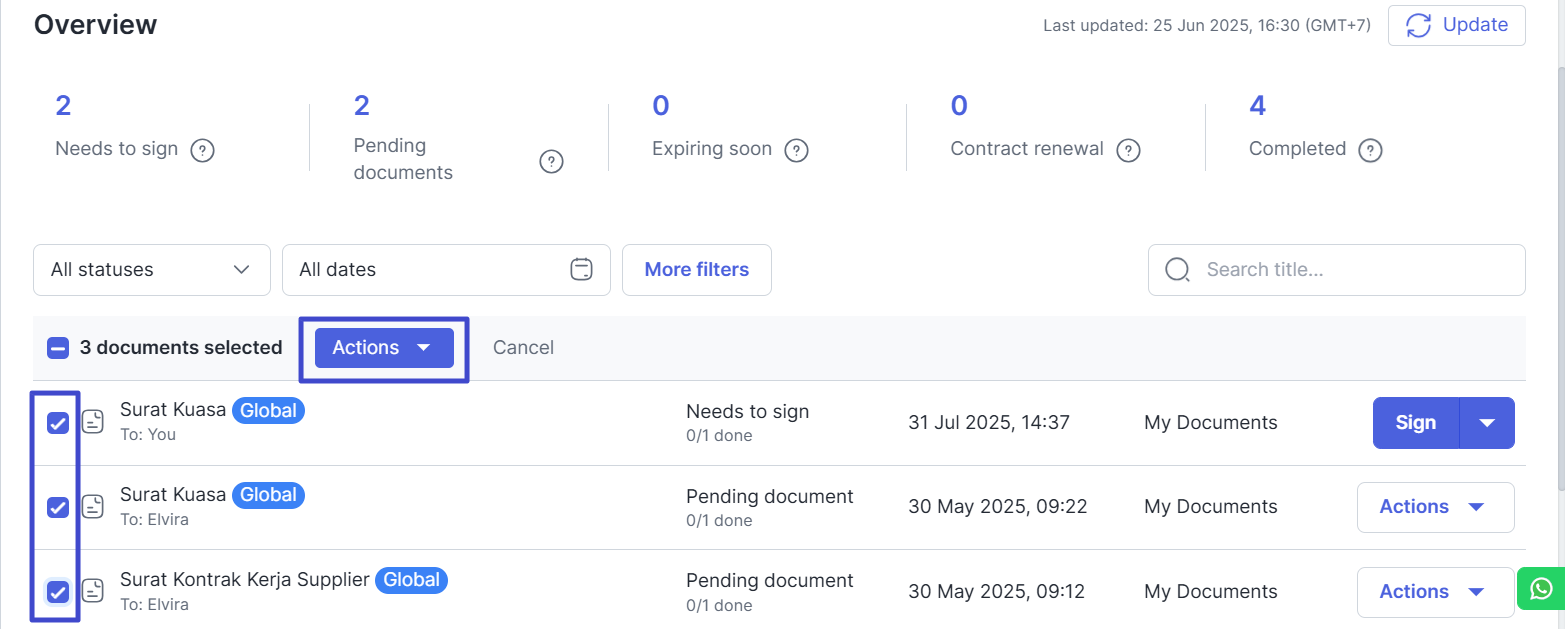Uncheck Surat Kuasa sent 30 May 09:22
The image size is (1565, 629).
[x=58, y=507]
